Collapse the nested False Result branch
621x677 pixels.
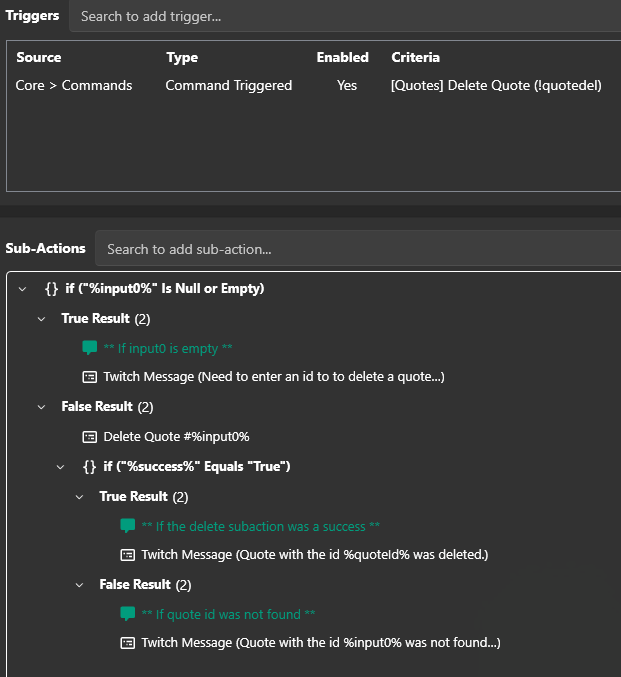tap(80, 585)
